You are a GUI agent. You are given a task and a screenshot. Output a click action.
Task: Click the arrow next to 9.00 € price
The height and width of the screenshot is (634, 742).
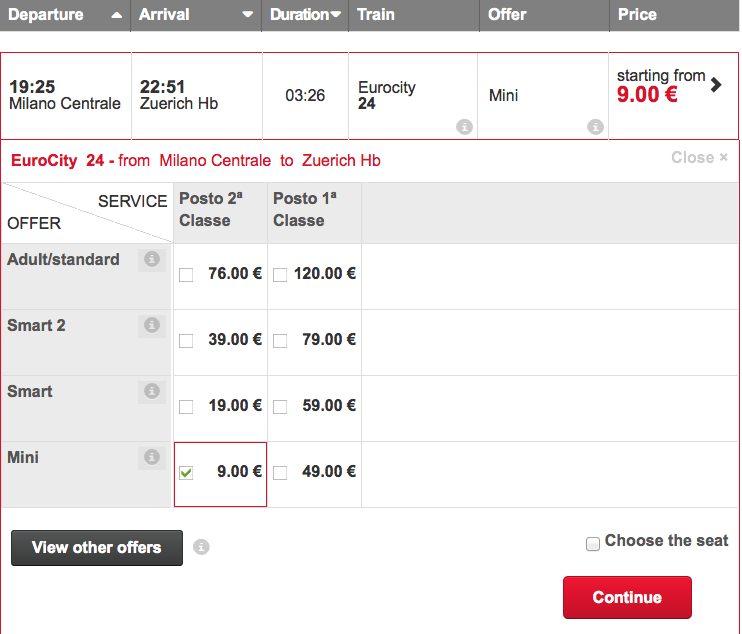716,85
